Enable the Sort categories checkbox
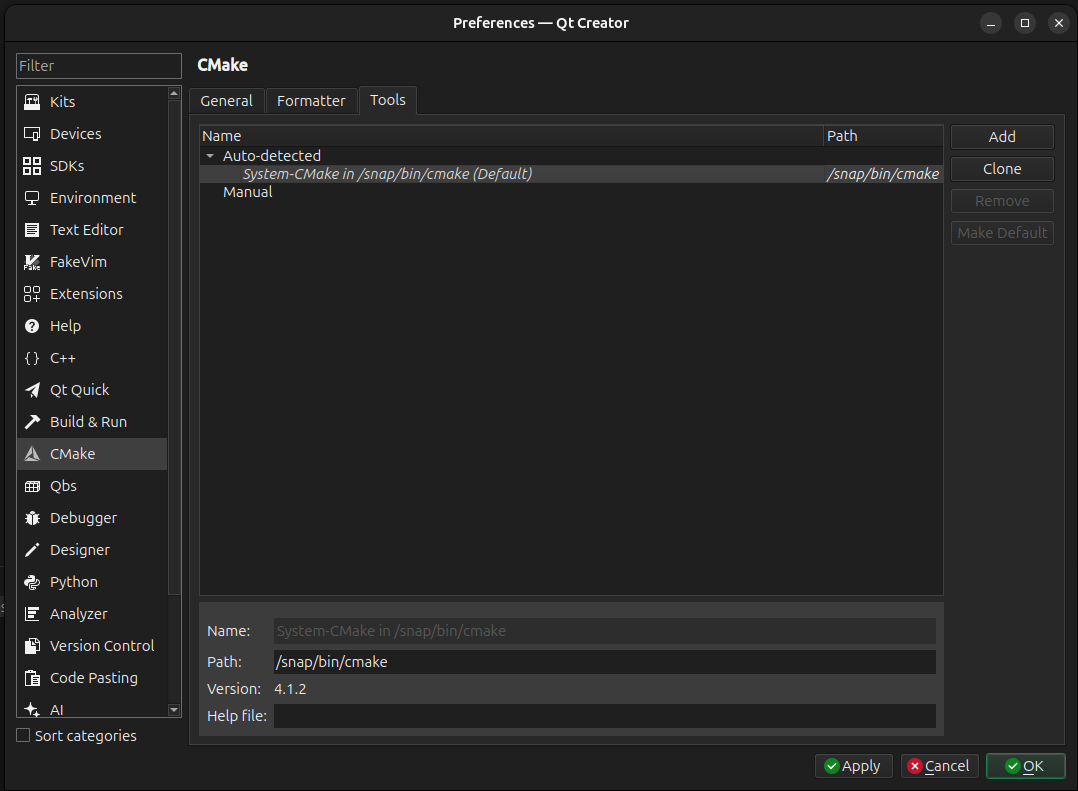Viewport: 1078px width, 791px height. click(x=24, y=736)
